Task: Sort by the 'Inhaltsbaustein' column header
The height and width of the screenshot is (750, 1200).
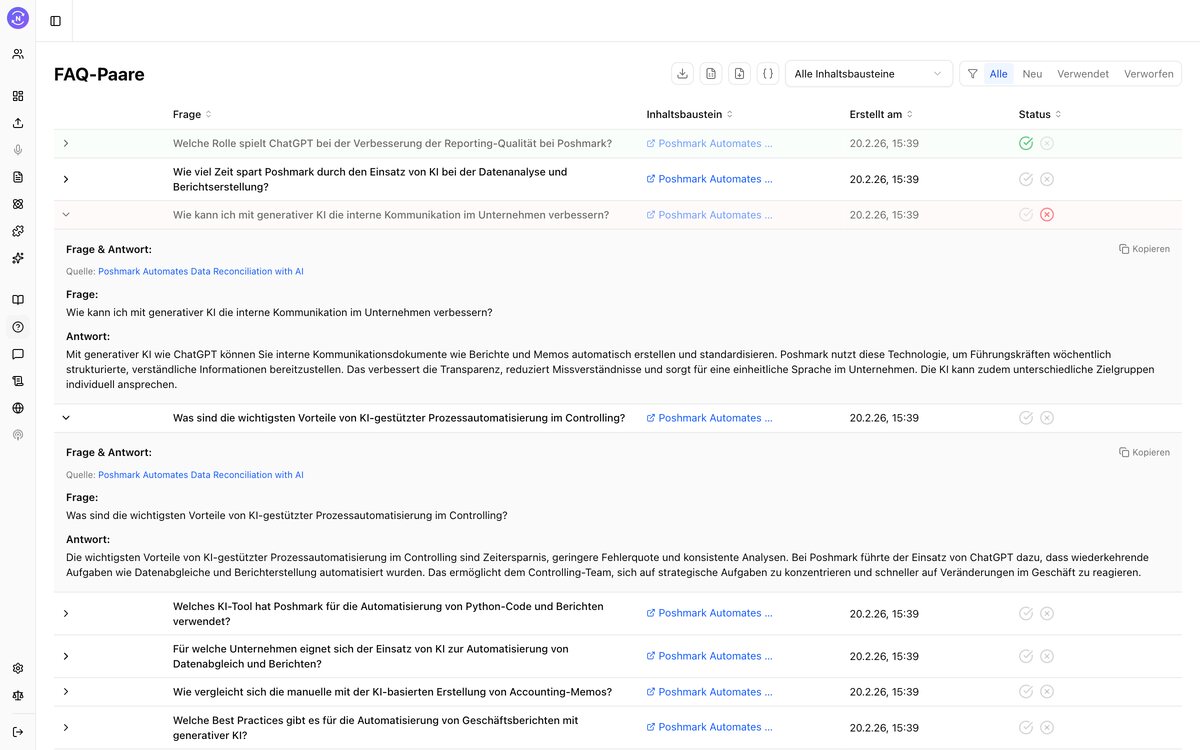Action: point(690,115)
